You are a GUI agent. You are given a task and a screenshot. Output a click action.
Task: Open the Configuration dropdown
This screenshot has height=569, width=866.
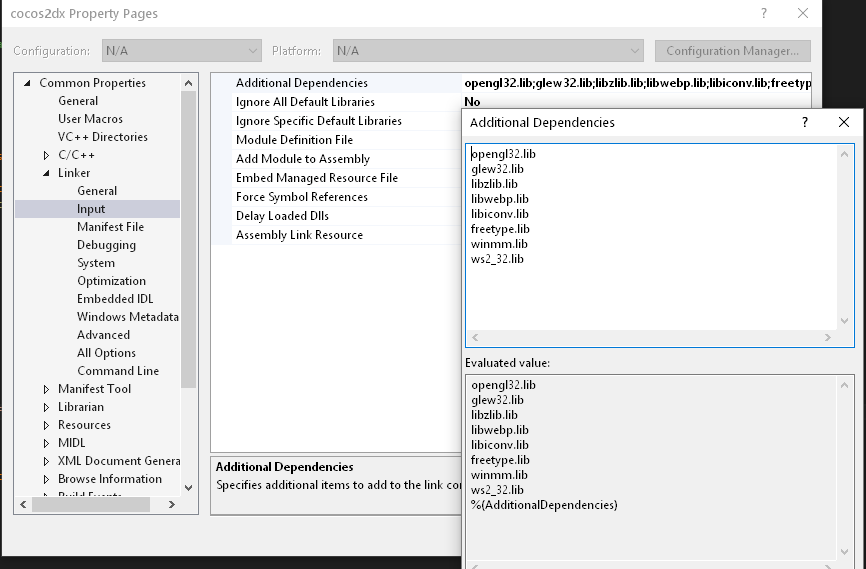[182, 51]
